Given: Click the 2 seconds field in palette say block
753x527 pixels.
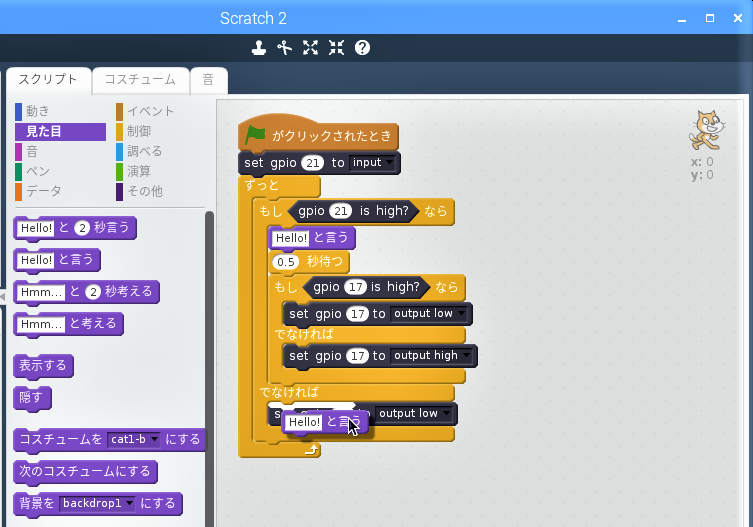Looking at the screenshot, I should click(82, 228).
